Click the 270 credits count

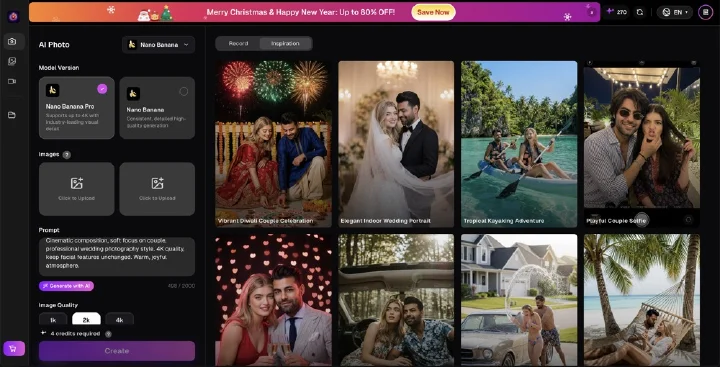tap(622, 12)
